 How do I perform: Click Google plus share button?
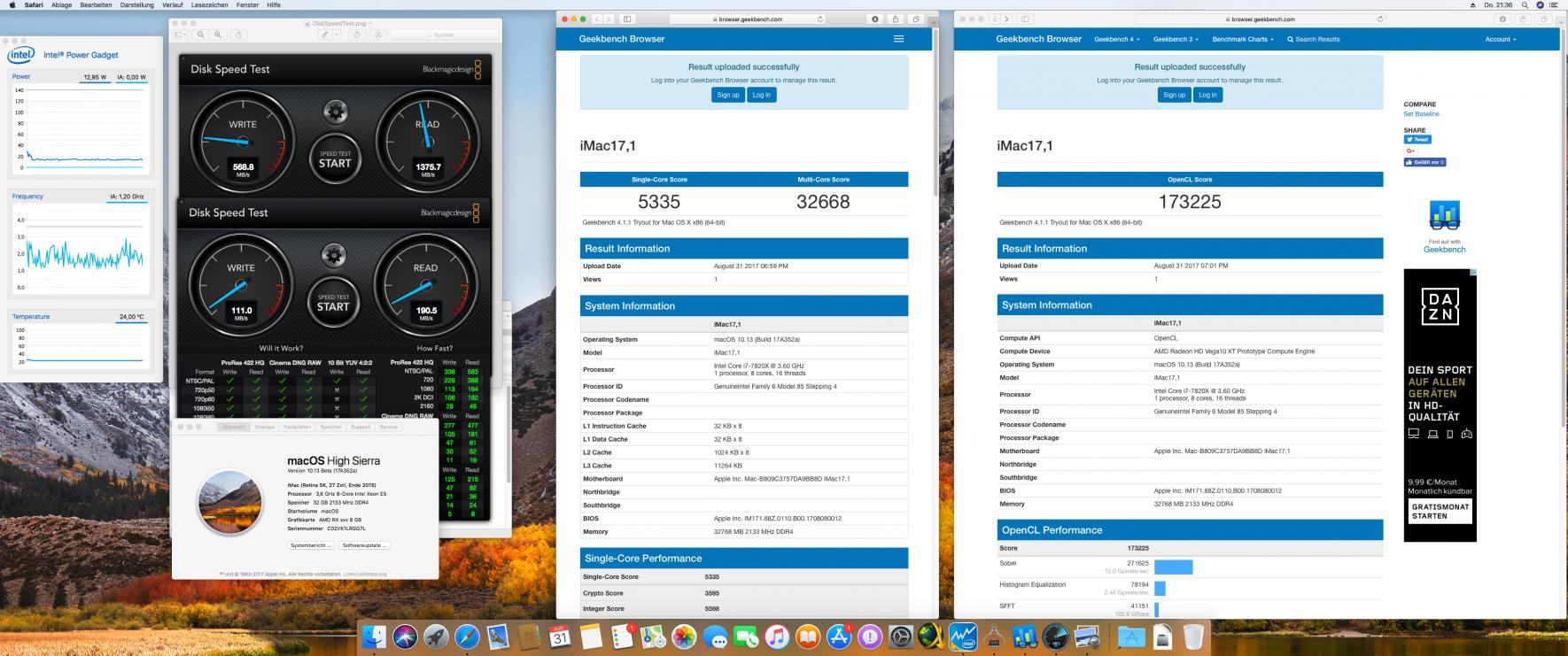1409,150
